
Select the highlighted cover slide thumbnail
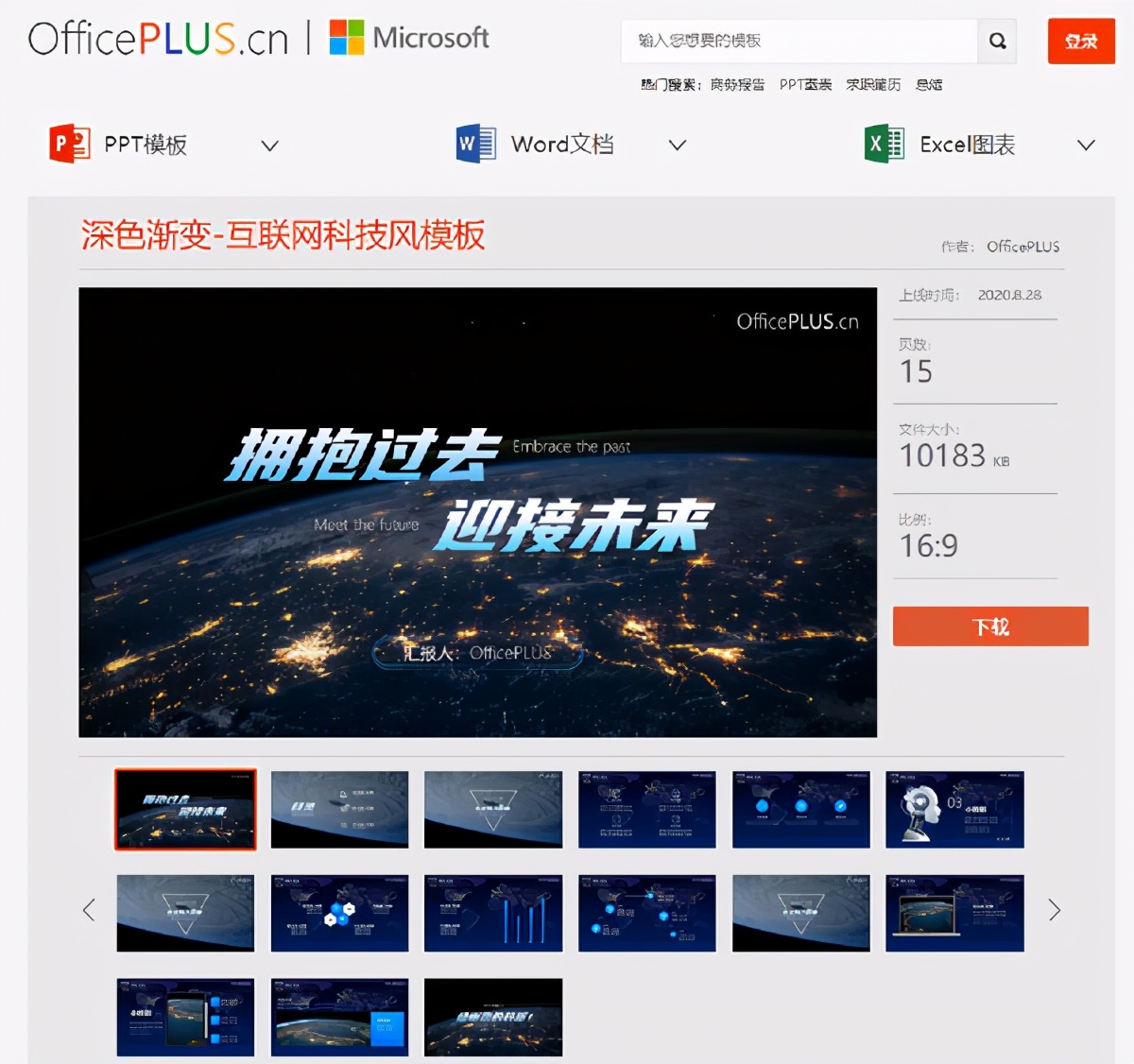click(x=185, y=809)
